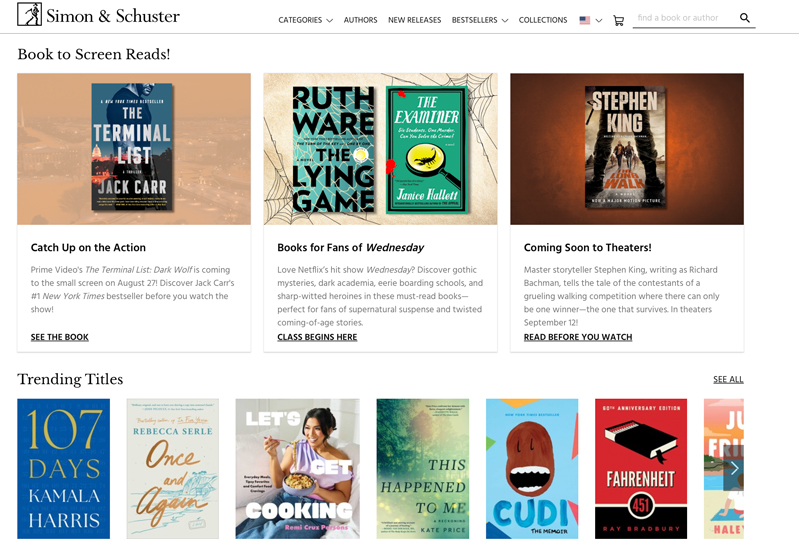Viewport: 799px width, 545px height.
Task: Go to the Authors page
Action: click(x=360, y=20)
